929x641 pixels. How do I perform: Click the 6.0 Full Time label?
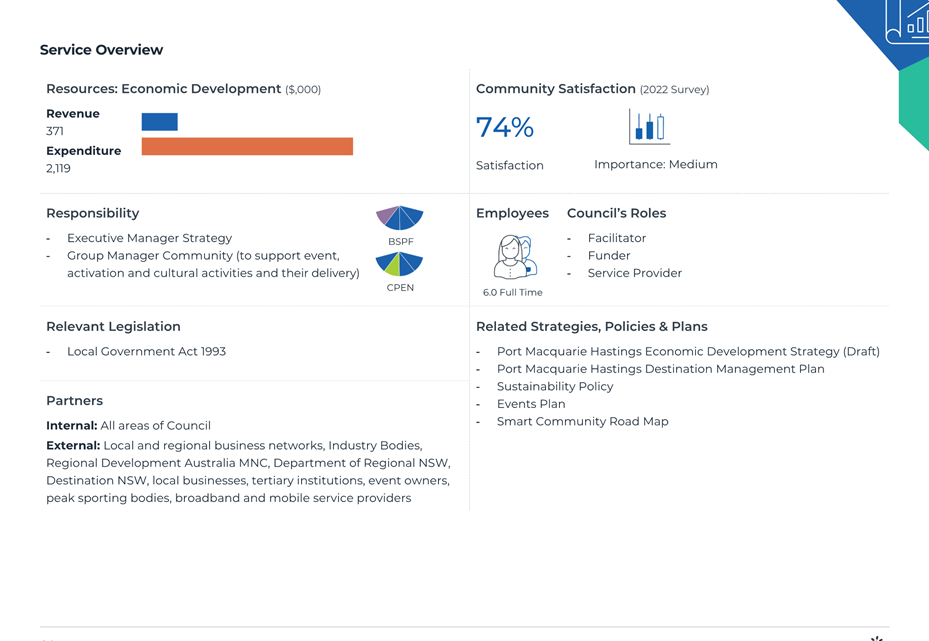(x=512, y=292)
